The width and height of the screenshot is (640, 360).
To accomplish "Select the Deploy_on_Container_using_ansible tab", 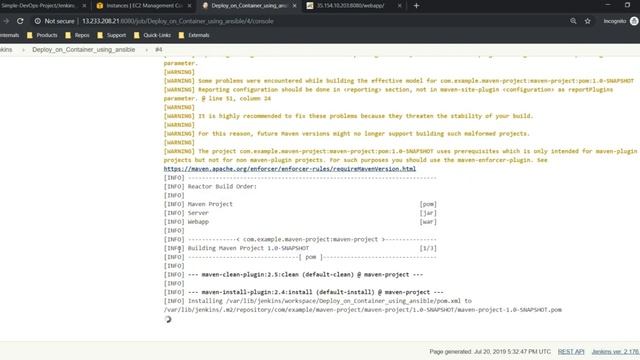I will 245,6.
